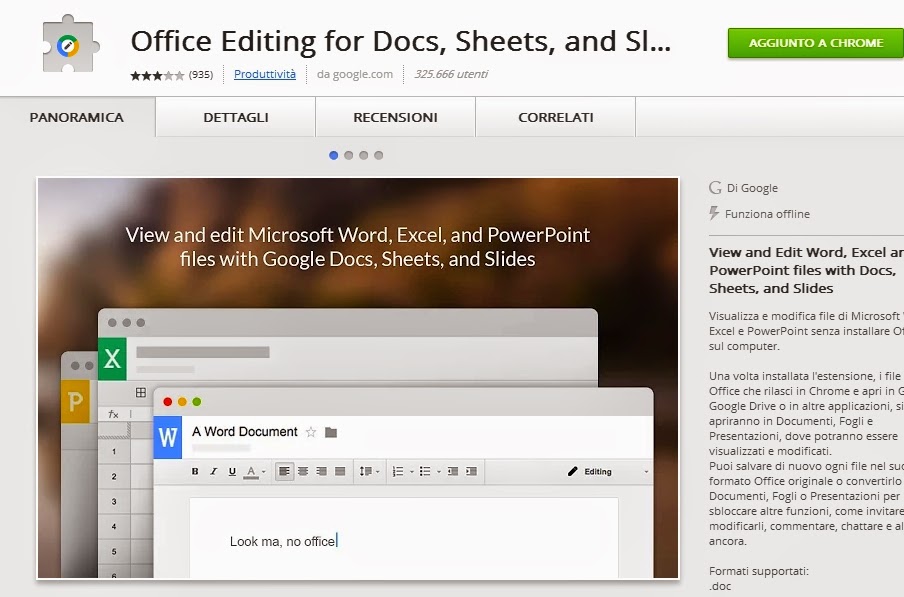Click row 5 header in spreadsheet preview

[114, 551]
